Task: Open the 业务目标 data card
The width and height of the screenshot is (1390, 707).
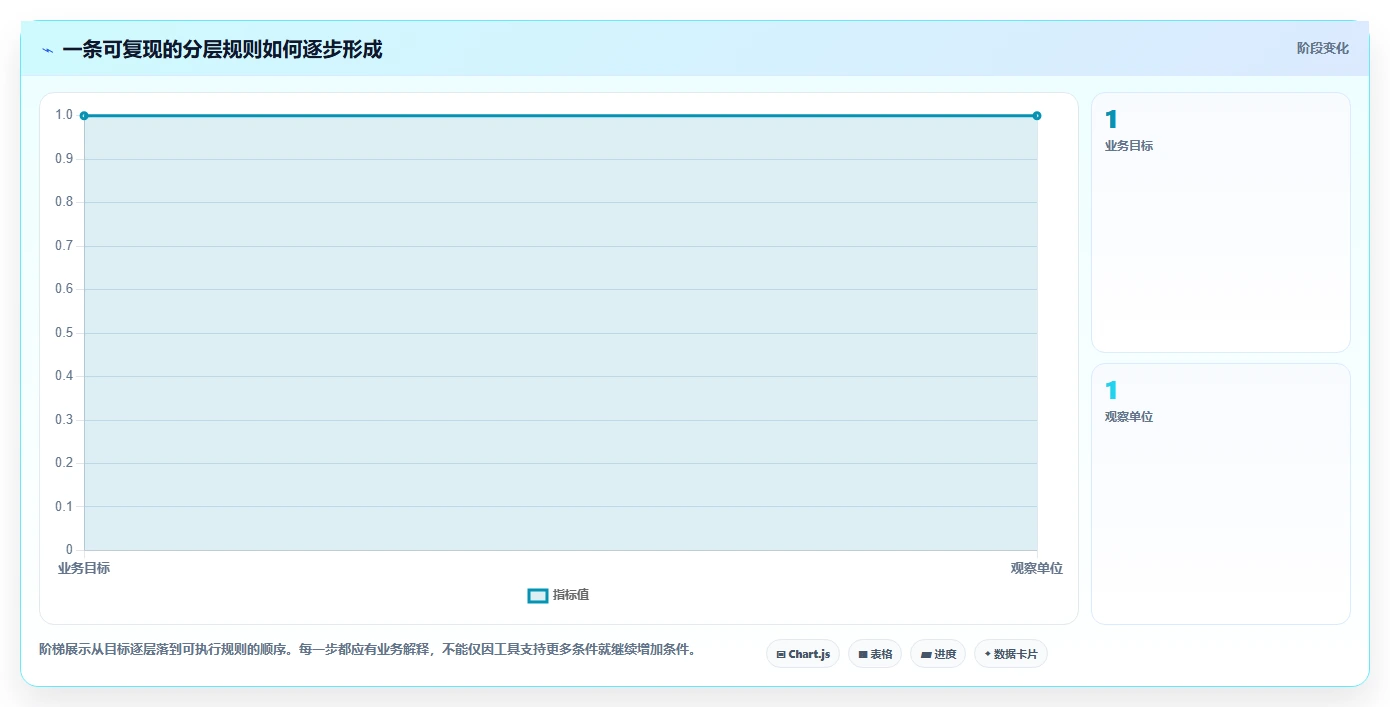Action: click(x=1221, y=222)
